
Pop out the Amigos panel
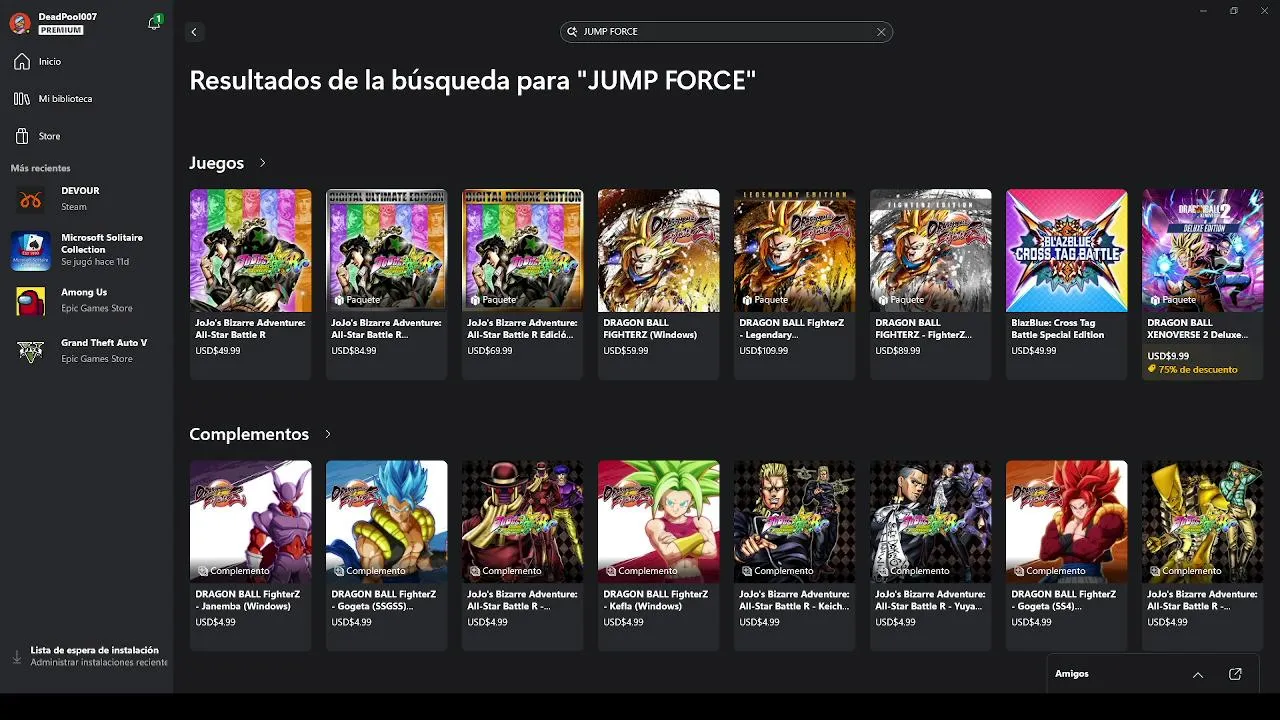click(x=1235, y=675)
